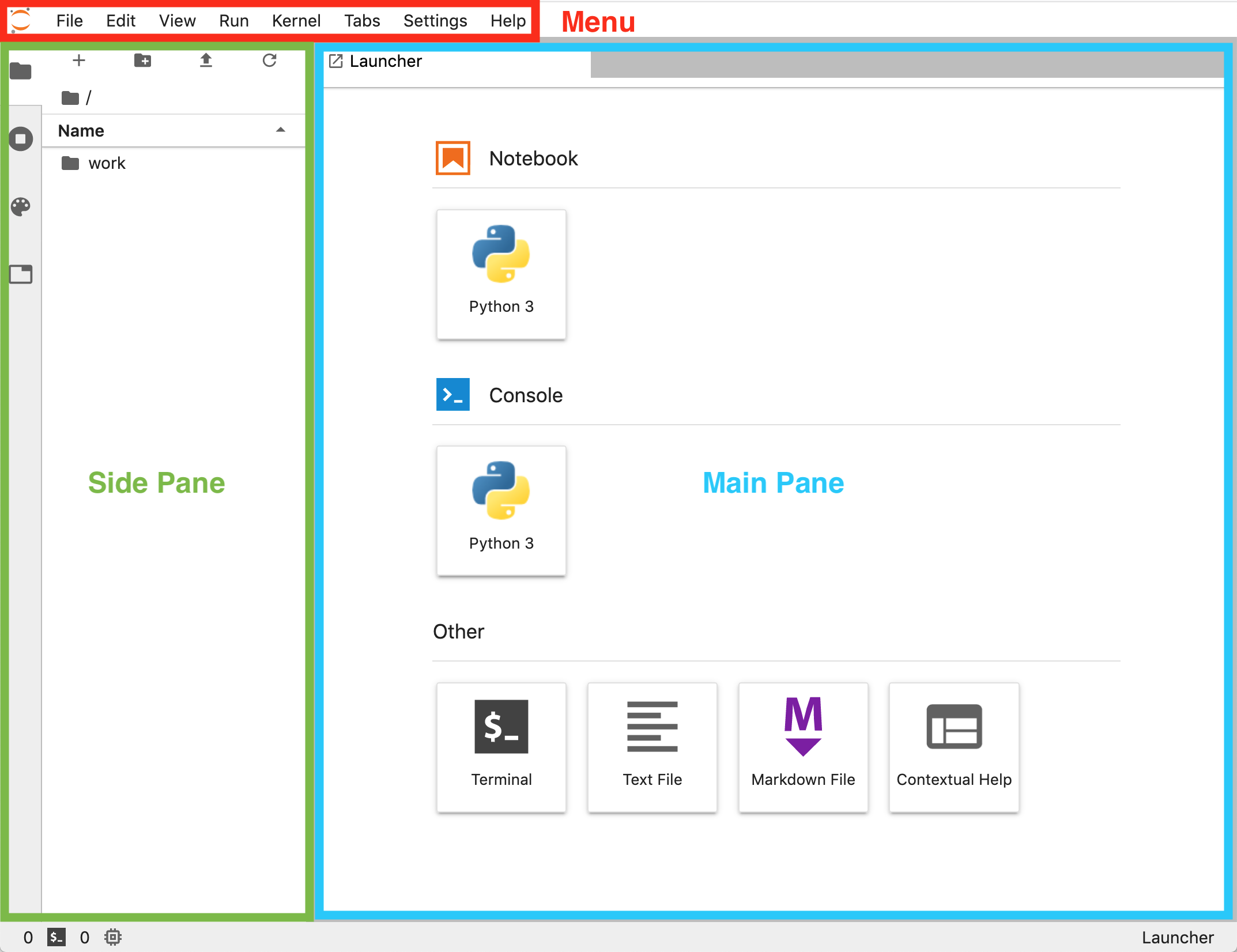This screenshot has height=952, width=1237.
Task: Click the terminal icon in status bar
Action: [x=56, y=938]
